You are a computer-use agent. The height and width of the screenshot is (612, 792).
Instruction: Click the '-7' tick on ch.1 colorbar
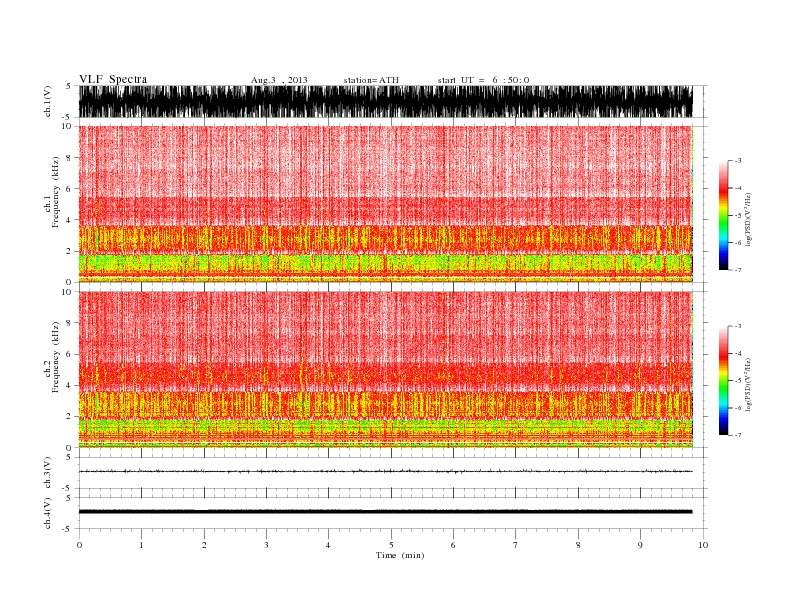[738, 270]
